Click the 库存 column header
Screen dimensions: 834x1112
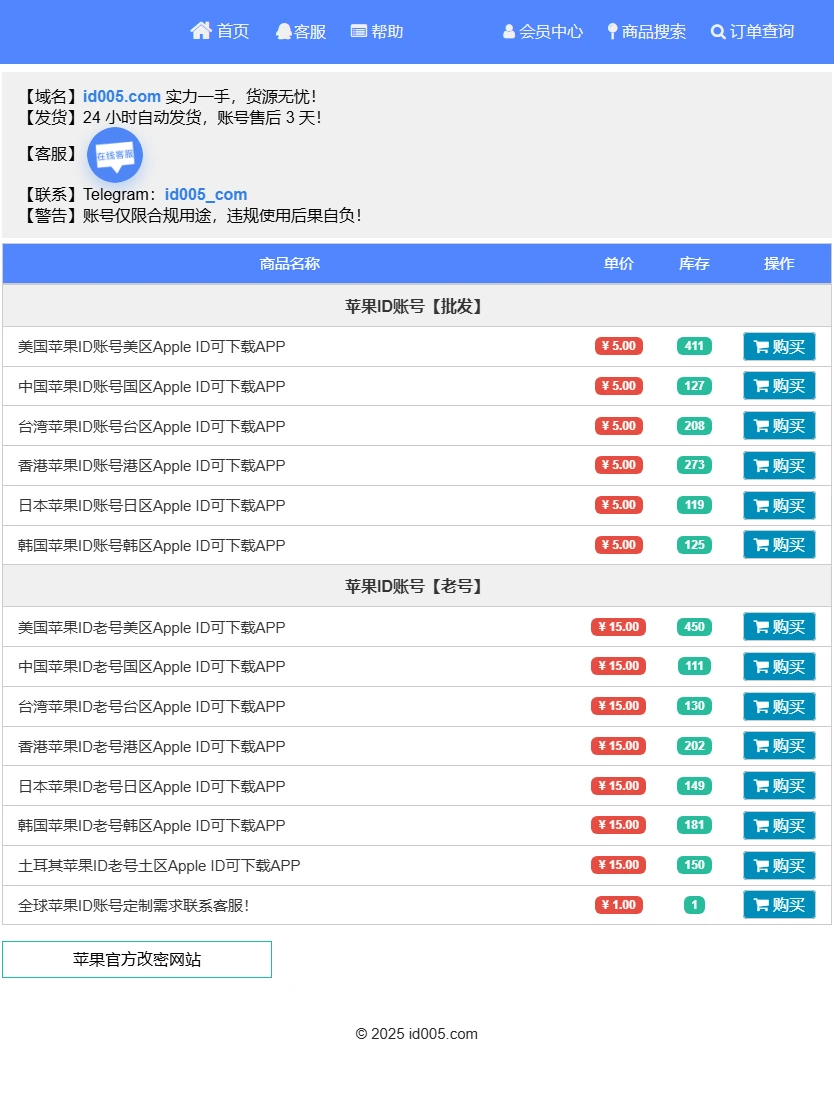[x=694, y=264]
